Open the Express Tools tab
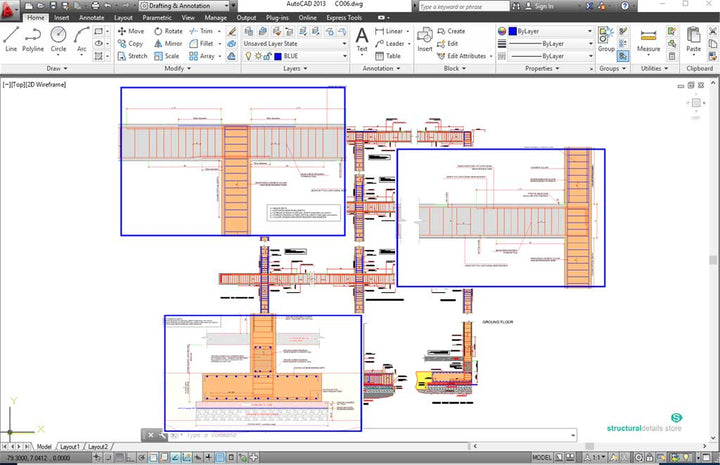Viewport: 720px width, 465px height. tap(344, 17)
